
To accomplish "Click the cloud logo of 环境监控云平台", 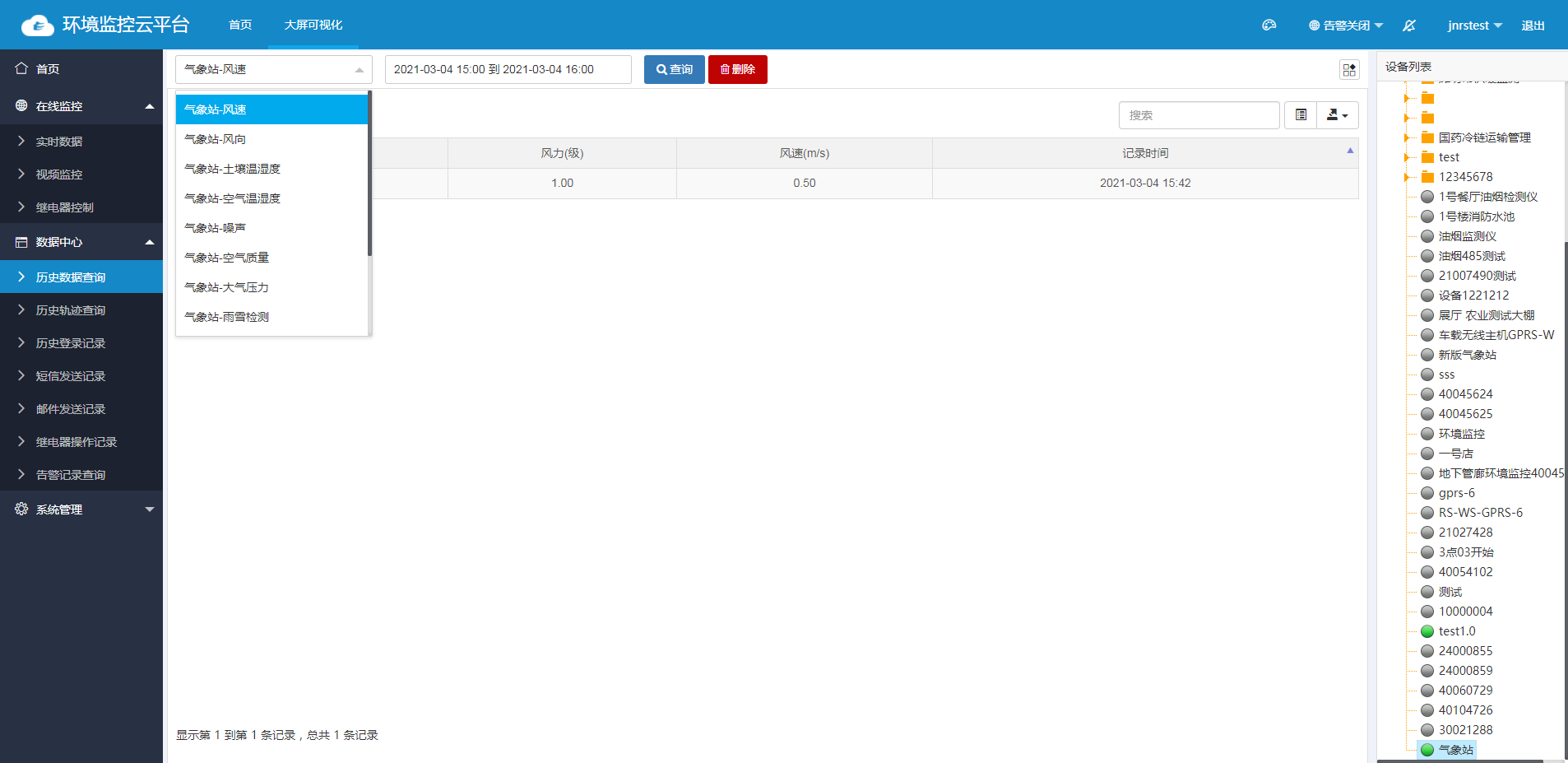I will (37, 26).
